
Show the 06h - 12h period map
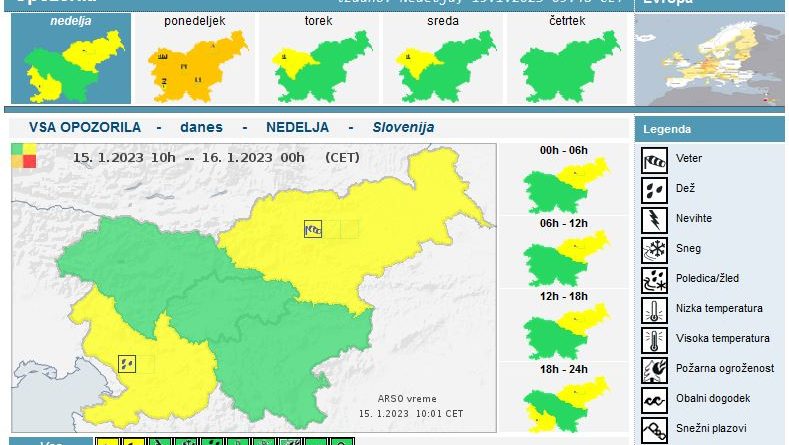[564, 252]
